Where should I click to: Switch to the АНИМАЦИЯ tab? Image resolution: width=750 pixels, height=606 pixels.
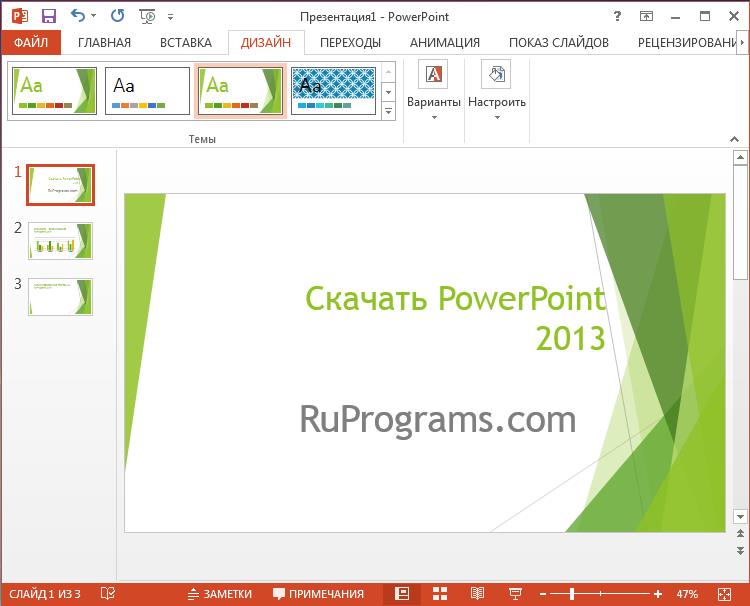tap(444, 43)
